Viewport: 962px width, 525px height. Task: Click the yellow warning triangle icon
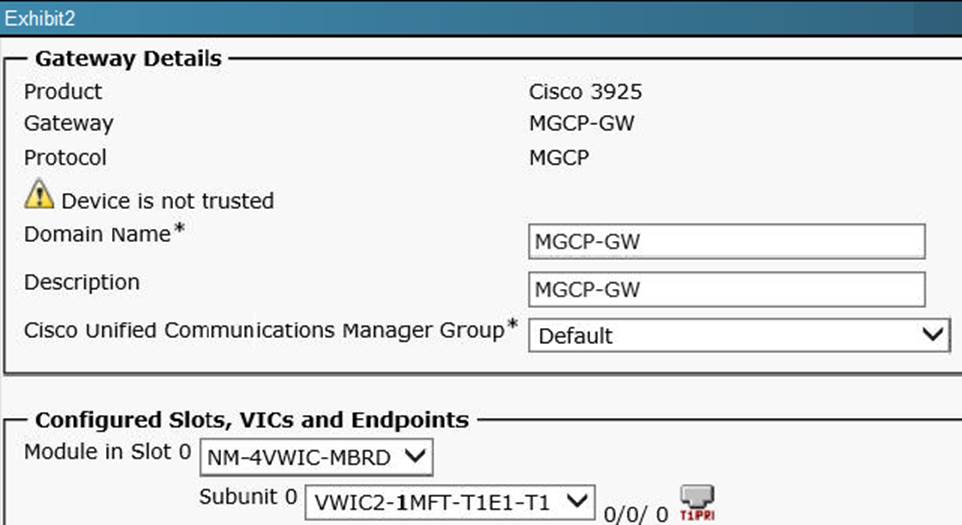(39, 195)
